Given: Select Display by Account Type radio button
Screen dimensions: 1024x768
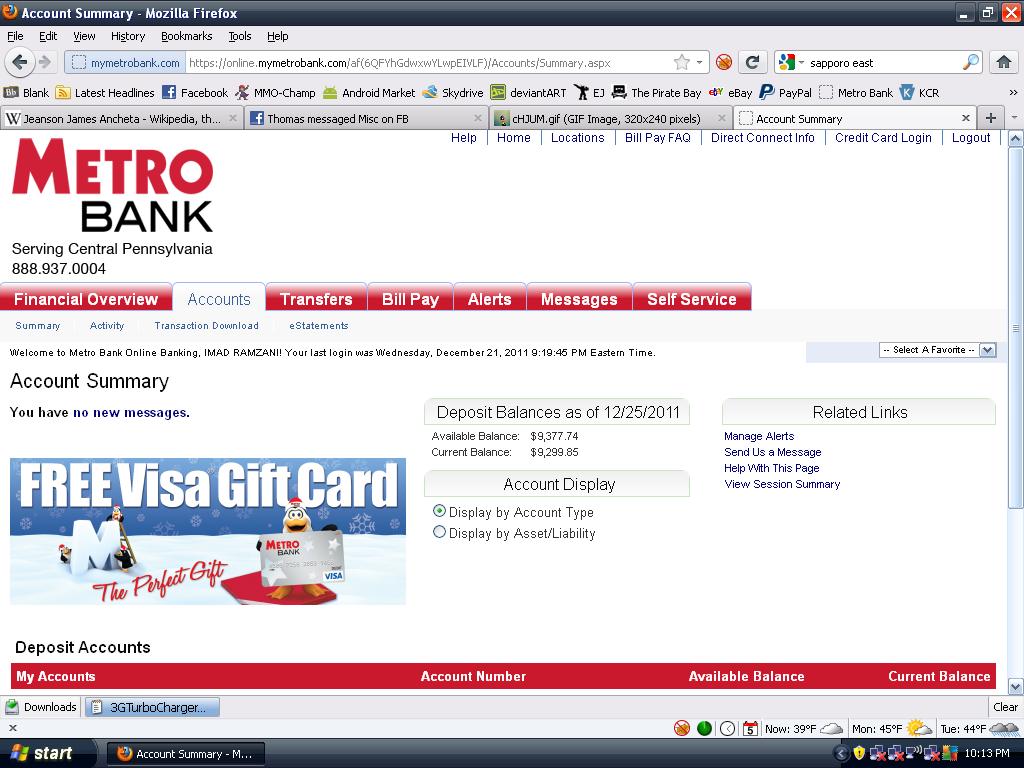Looking at the screenshot, I should (x=440, y=511).
